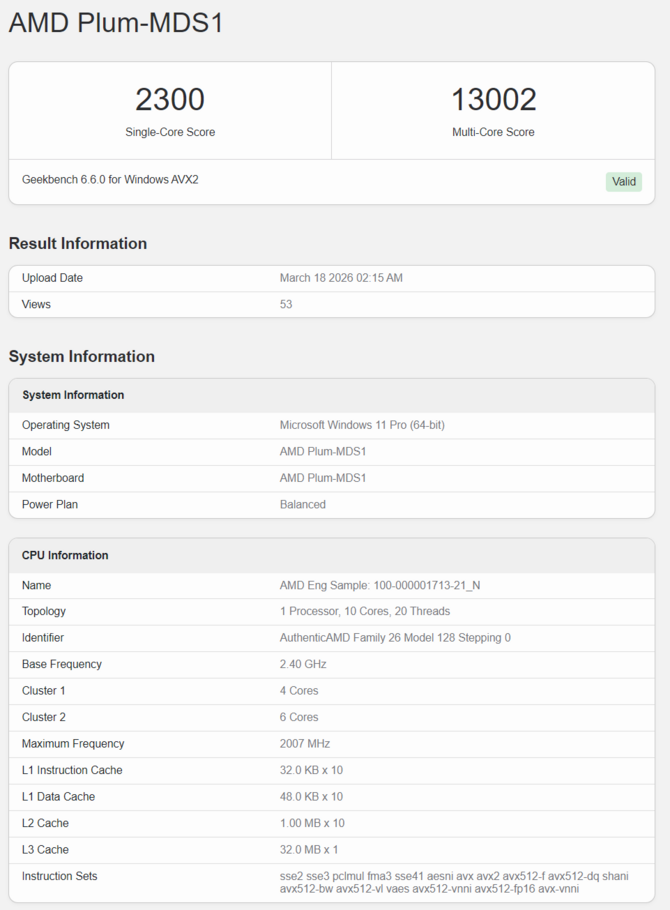The image size is (670, 910).
Task: Click the Operating System label
Action: [66, 425]
